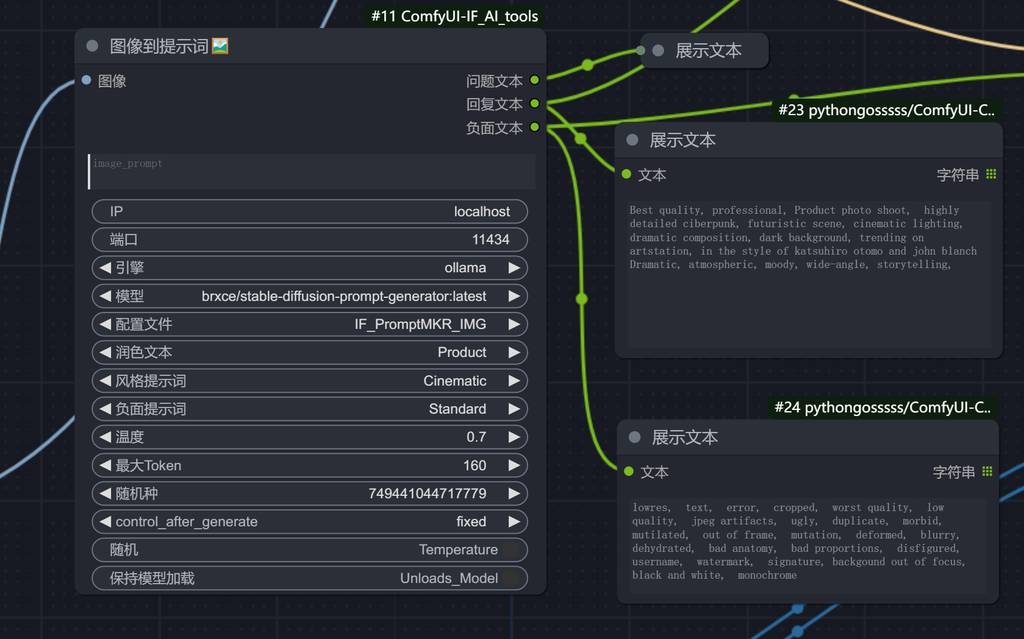Click grid icon beside 字符串 in node #24
The width and height of the screenshot is (1024, 639).
[987, 471]
